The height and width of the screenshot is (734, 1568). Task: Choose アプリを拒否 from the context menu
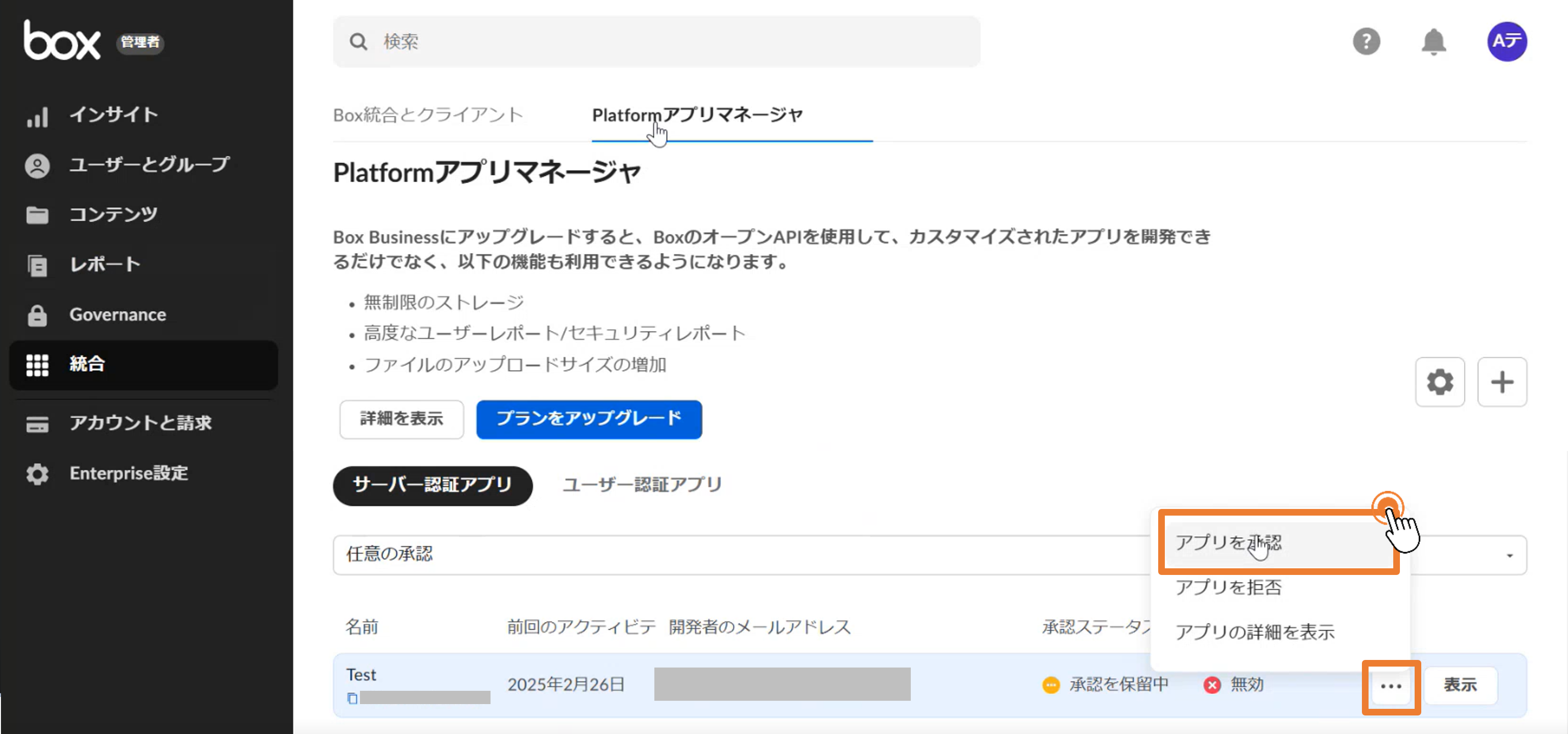click(1229, 587)
